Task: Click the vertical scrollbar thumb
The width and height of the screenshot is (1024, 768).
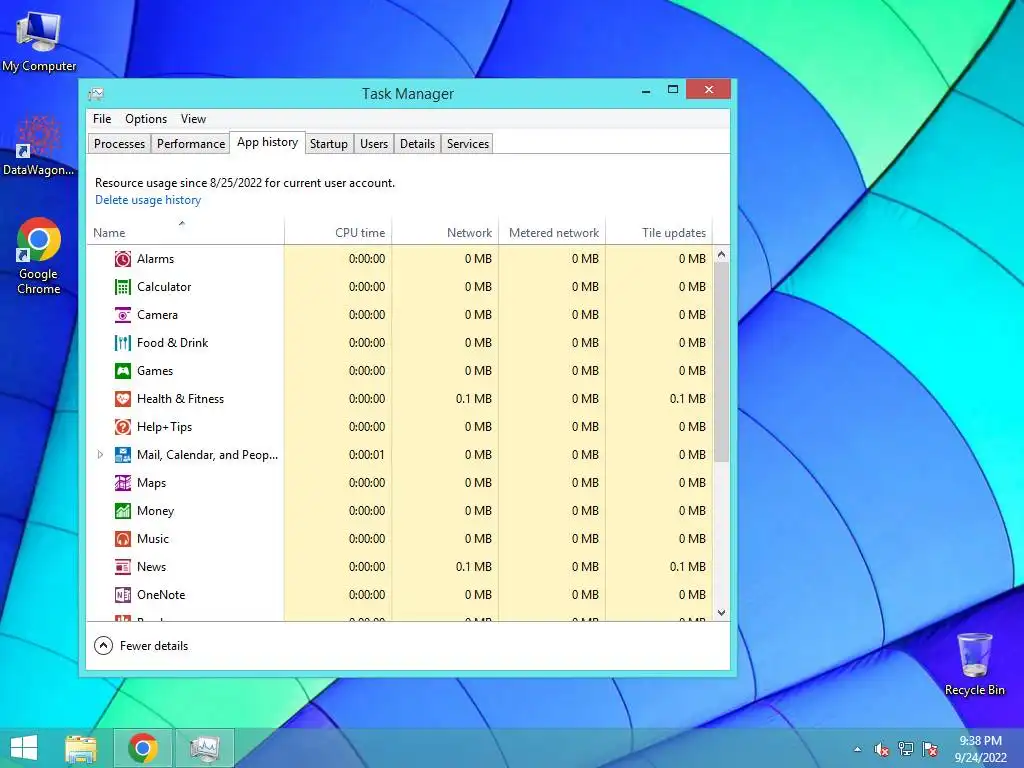Action: point(722,362)
